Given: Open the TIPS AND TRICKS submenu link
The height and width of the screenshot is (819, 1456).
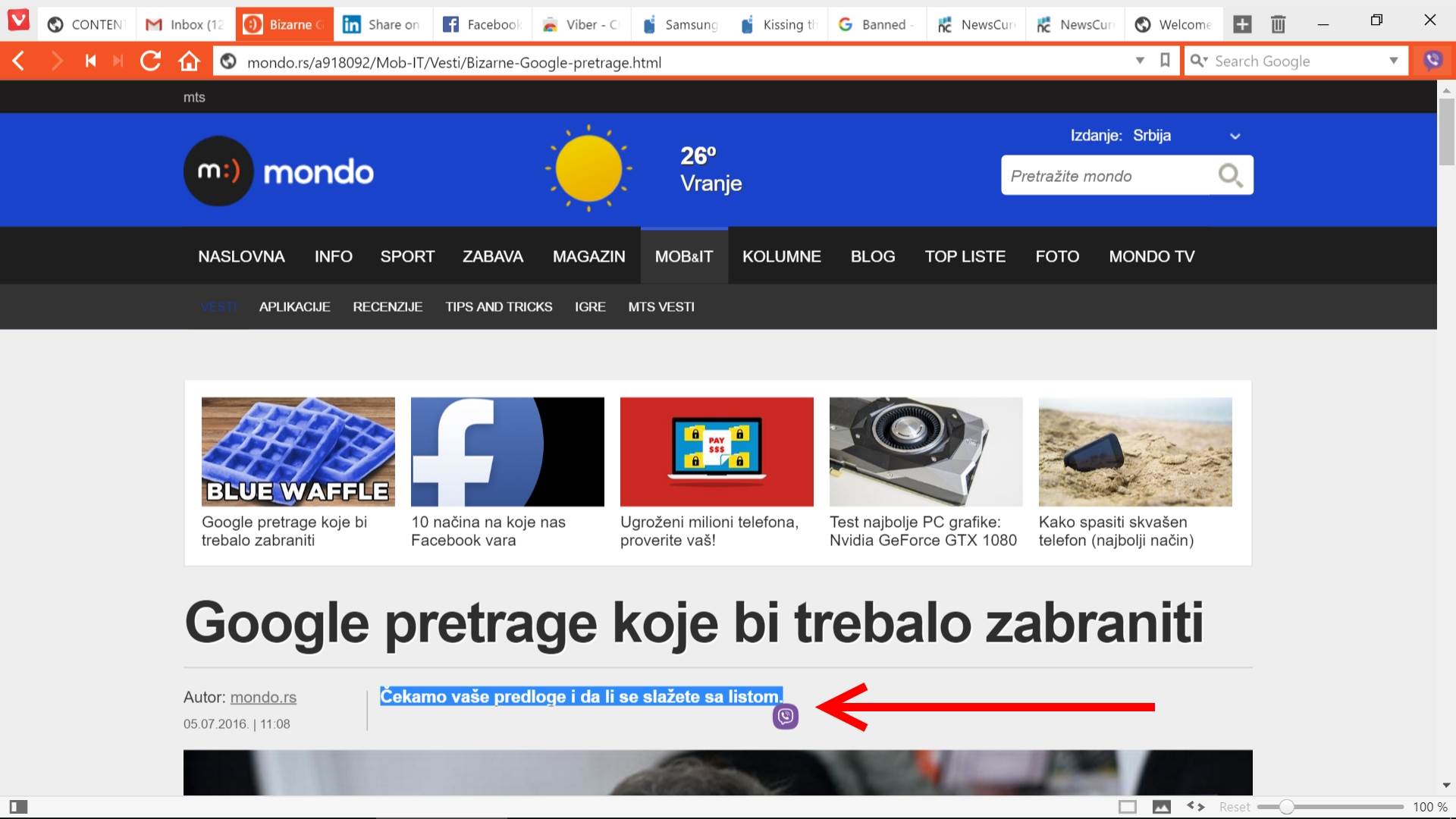Looking at the screenshot, I should click(x=498, y=306).
